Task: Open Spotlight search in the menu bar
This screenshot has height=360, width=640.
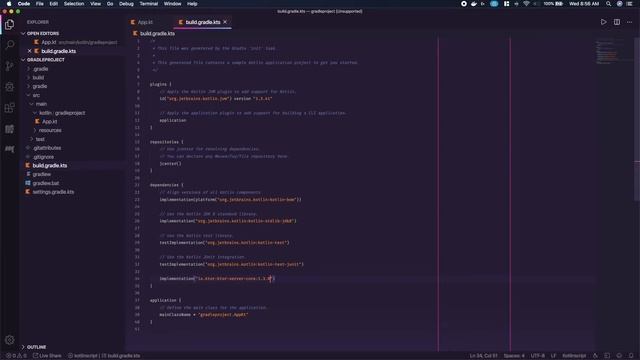Action: (x=608, y=4)
